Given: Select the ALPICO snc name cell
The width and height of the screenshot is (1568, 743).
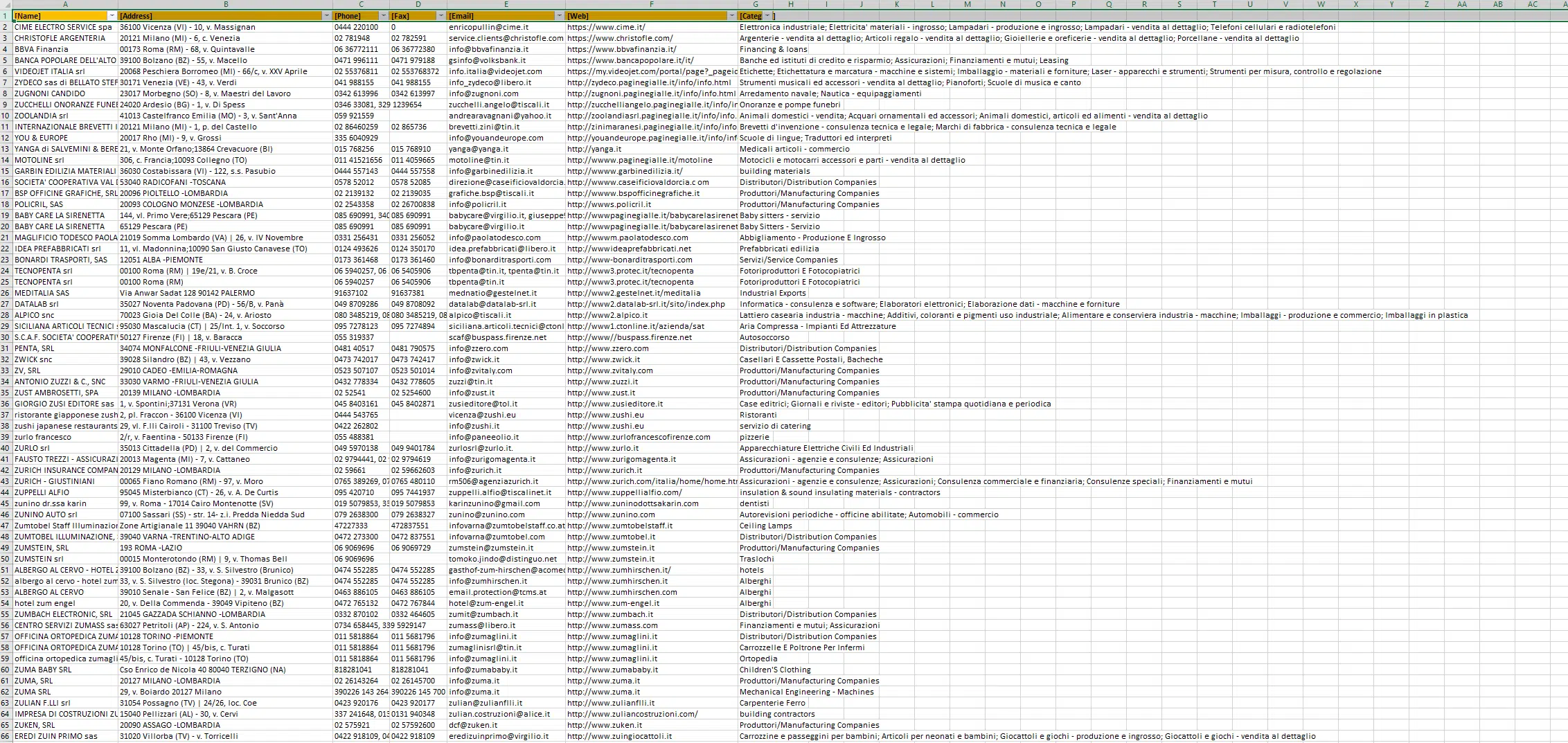Looking at the screenshot, I should [x=65, y=315].
